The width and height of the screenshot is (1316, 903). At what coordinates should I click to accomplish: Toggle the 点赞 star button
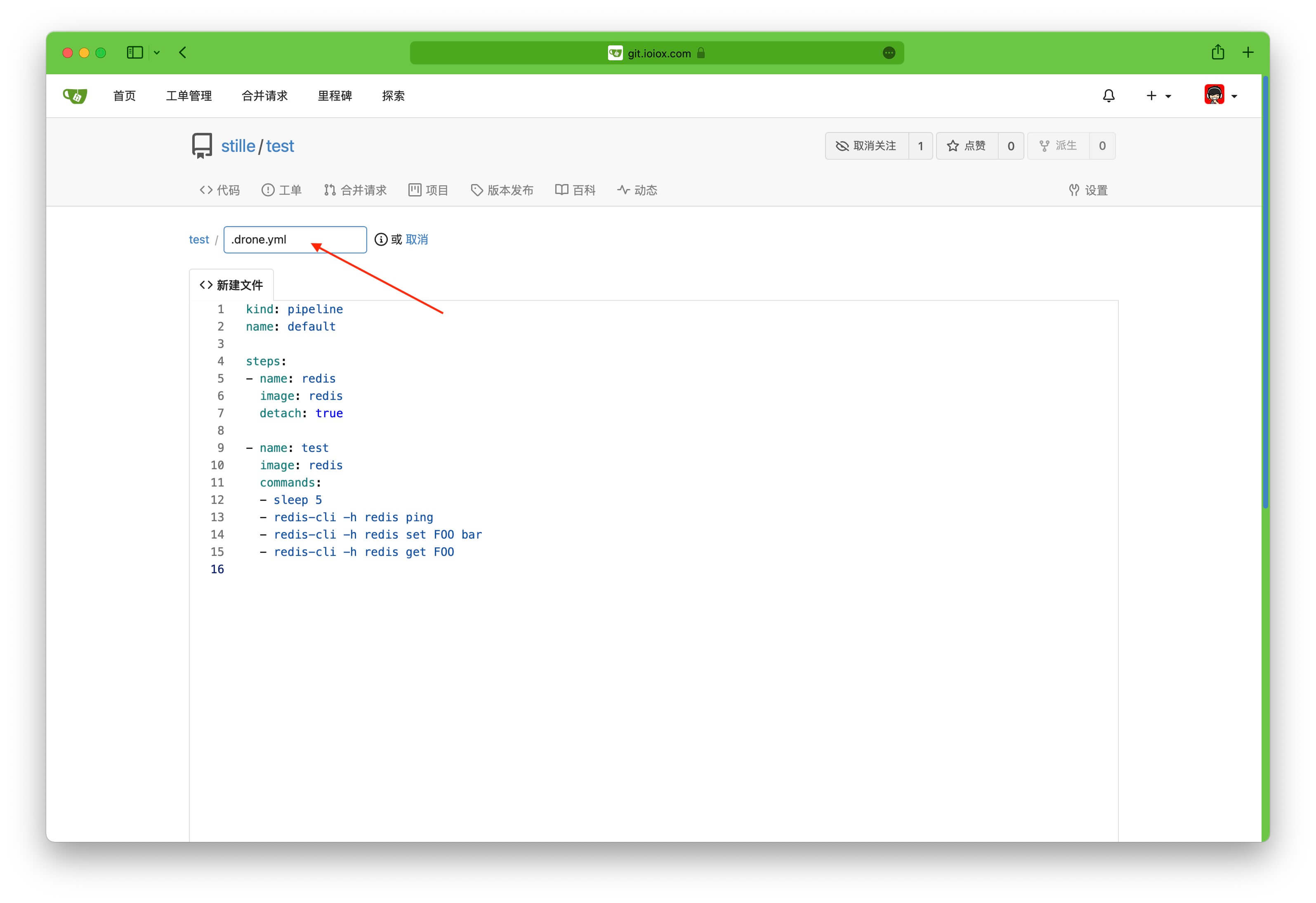click(967, 146)
